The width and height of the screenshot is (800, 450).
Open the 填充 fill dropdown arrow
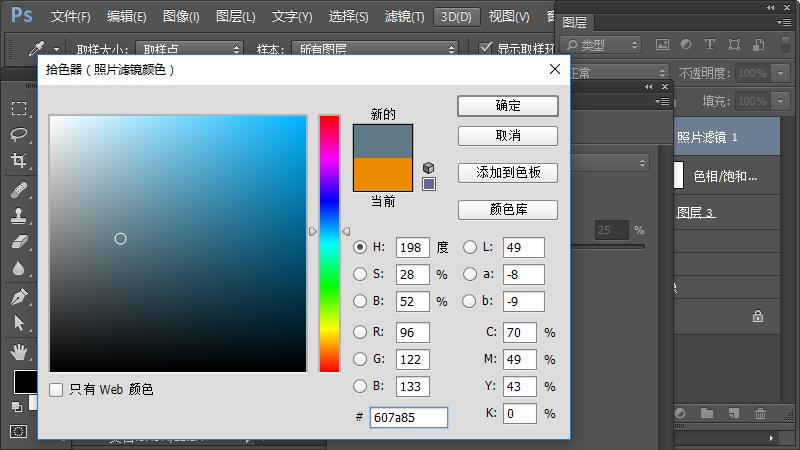pos(781,101)
